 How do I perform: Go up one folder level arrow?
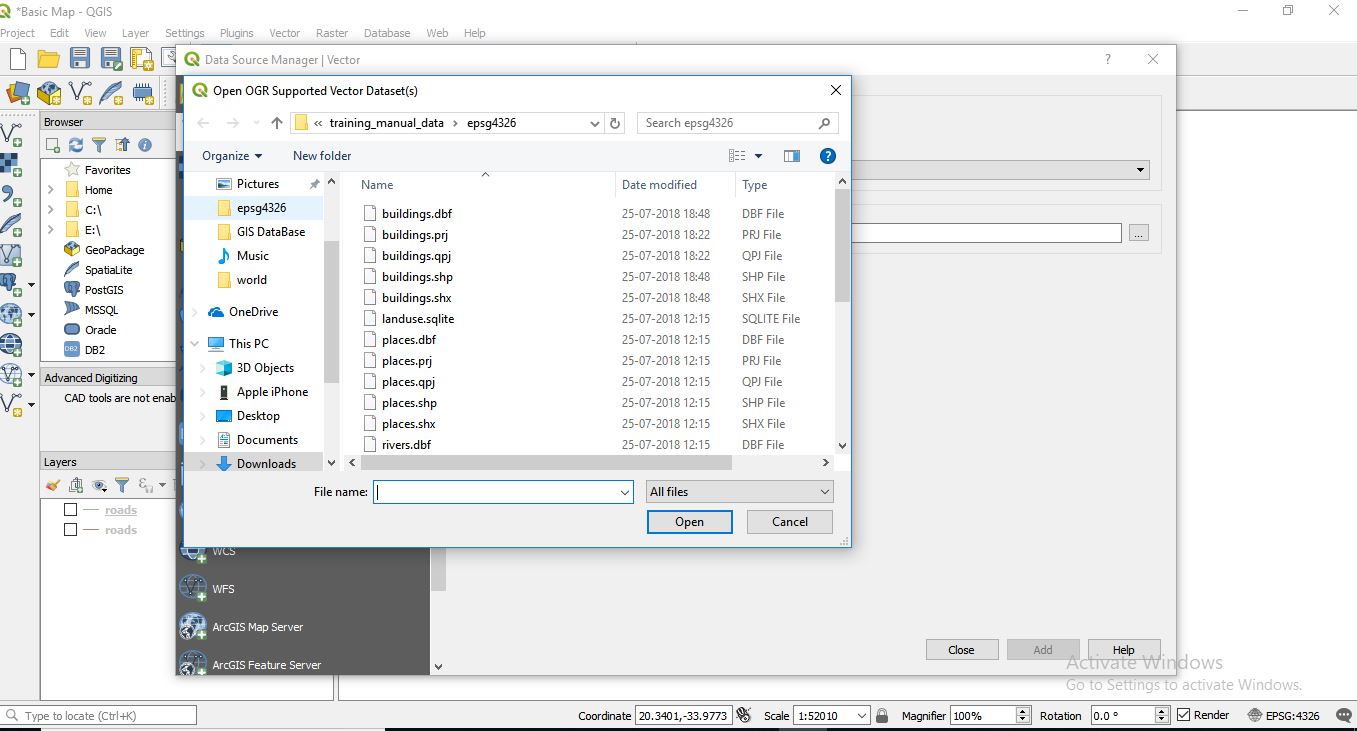277,123
